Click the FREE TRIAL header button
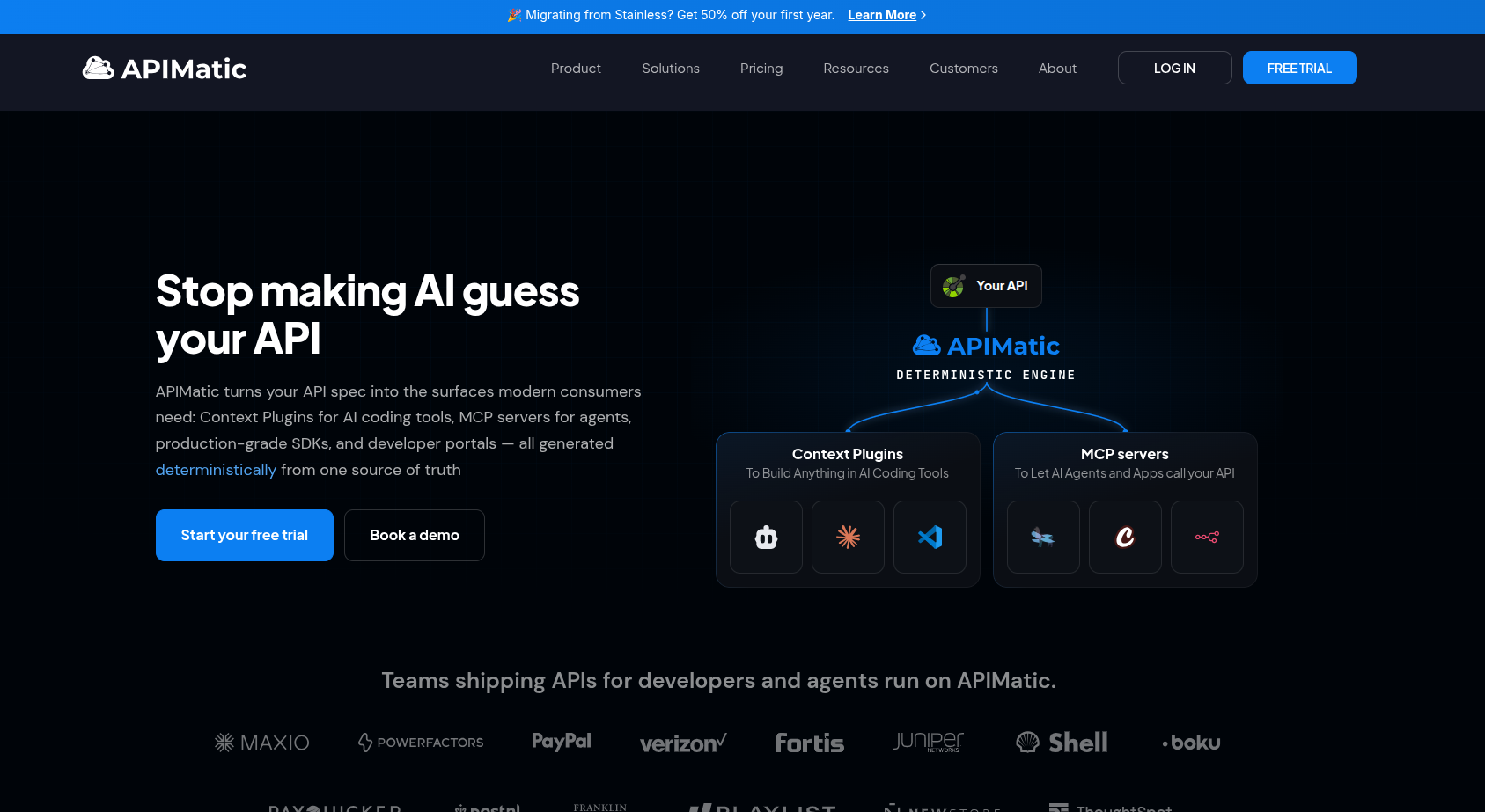The height and width of the screenshot is (812, 1485). (x=1299, y=68)
